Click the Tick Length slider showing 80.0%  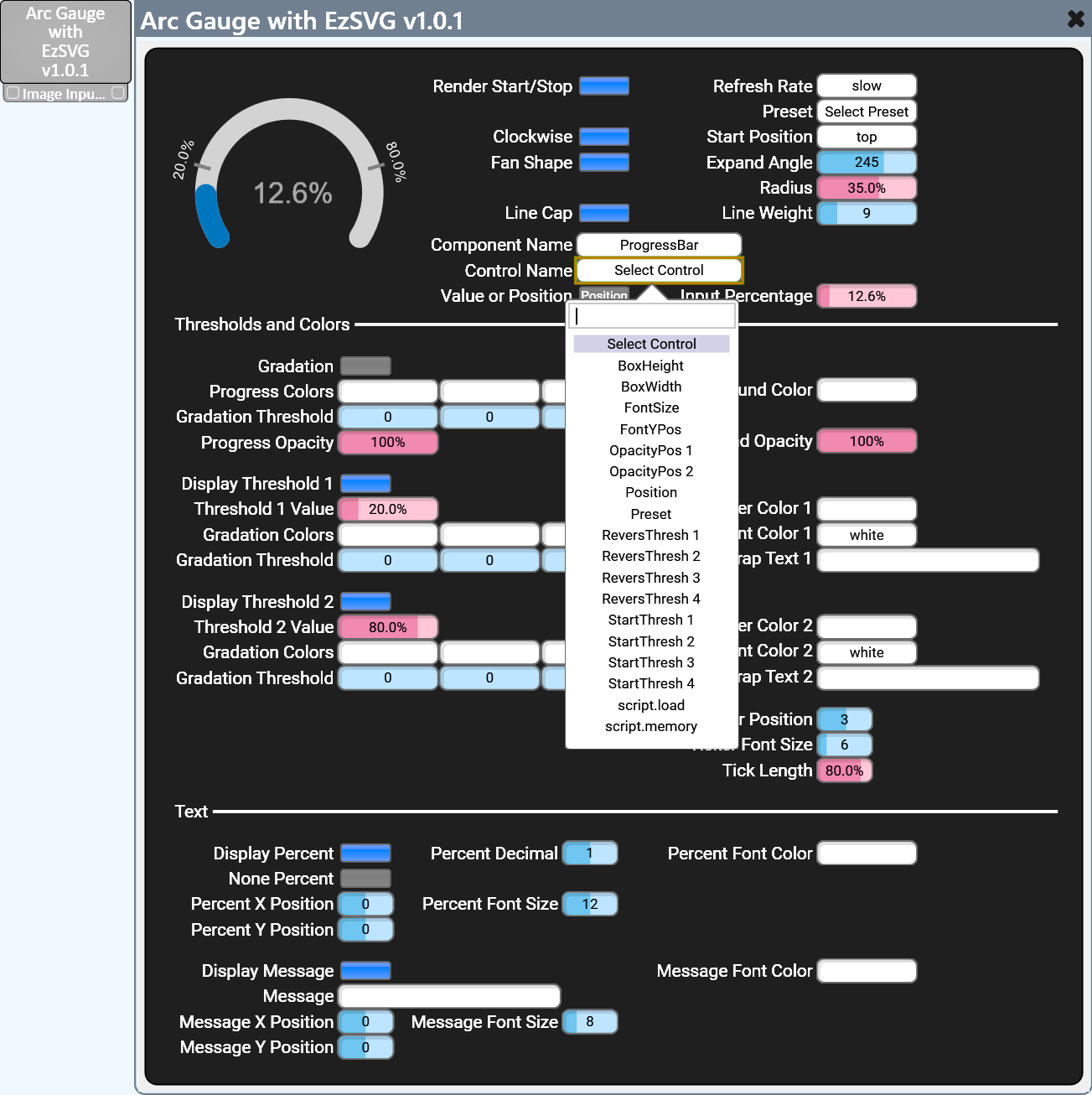(845, 771)
